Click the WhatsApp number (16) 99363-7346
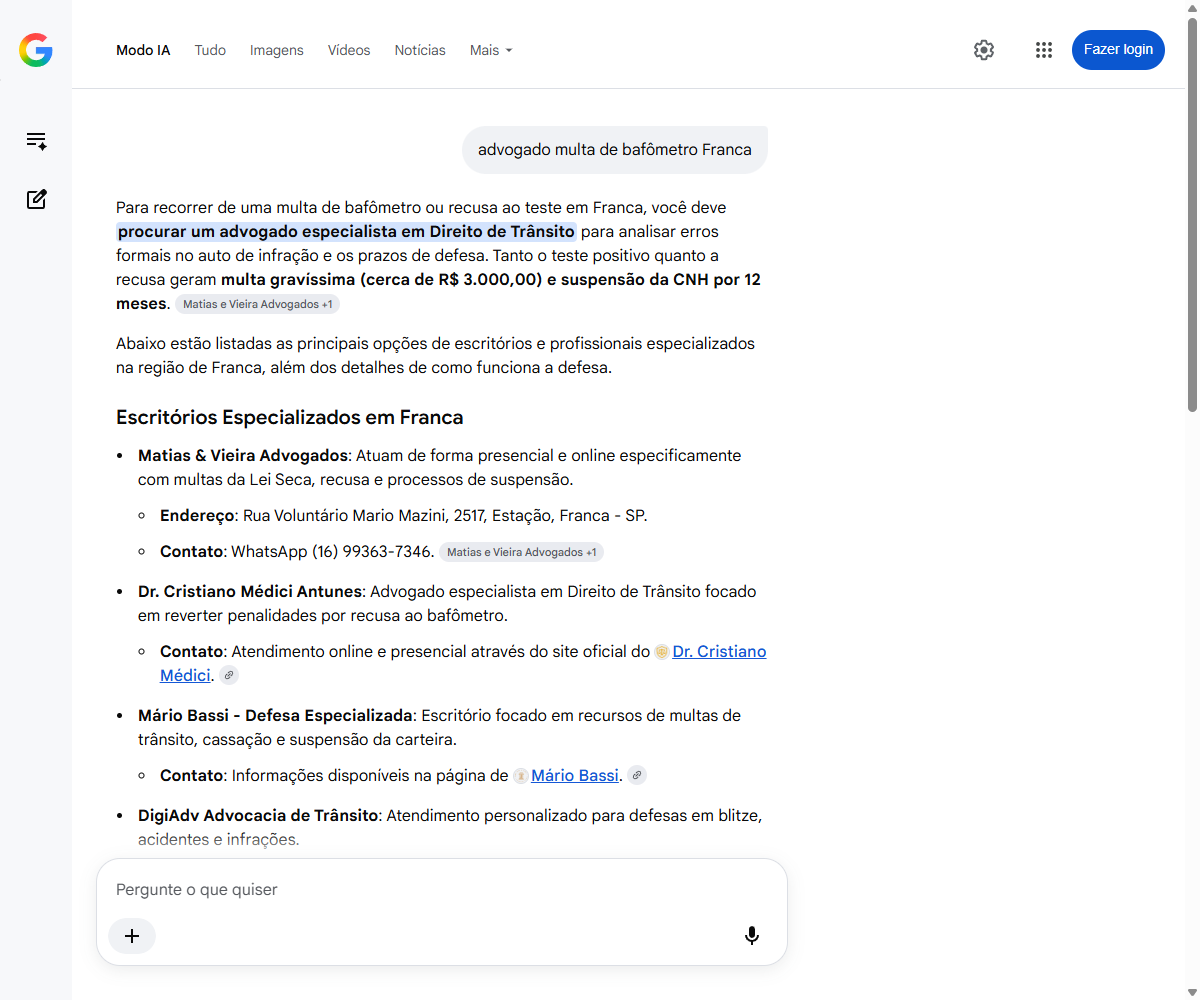Image resolution: width=1200 pixels, height=1000 pixels. tap(371, 551)
